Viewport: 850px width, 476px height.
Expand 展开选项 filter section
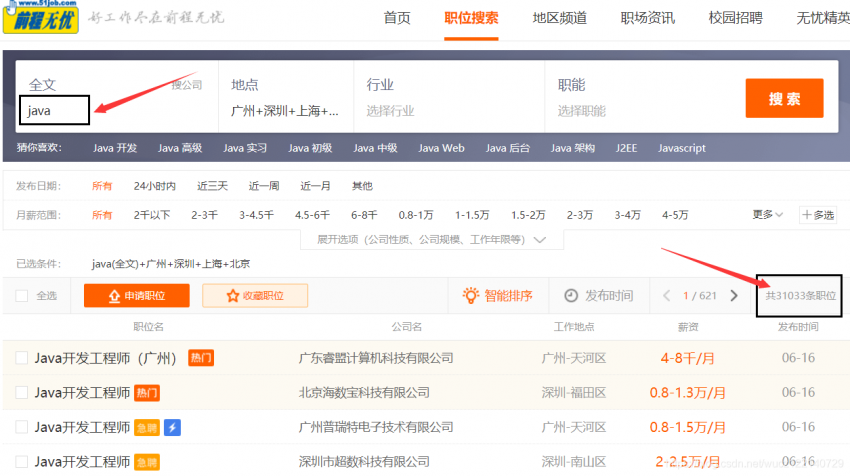(x=431, y=240)
